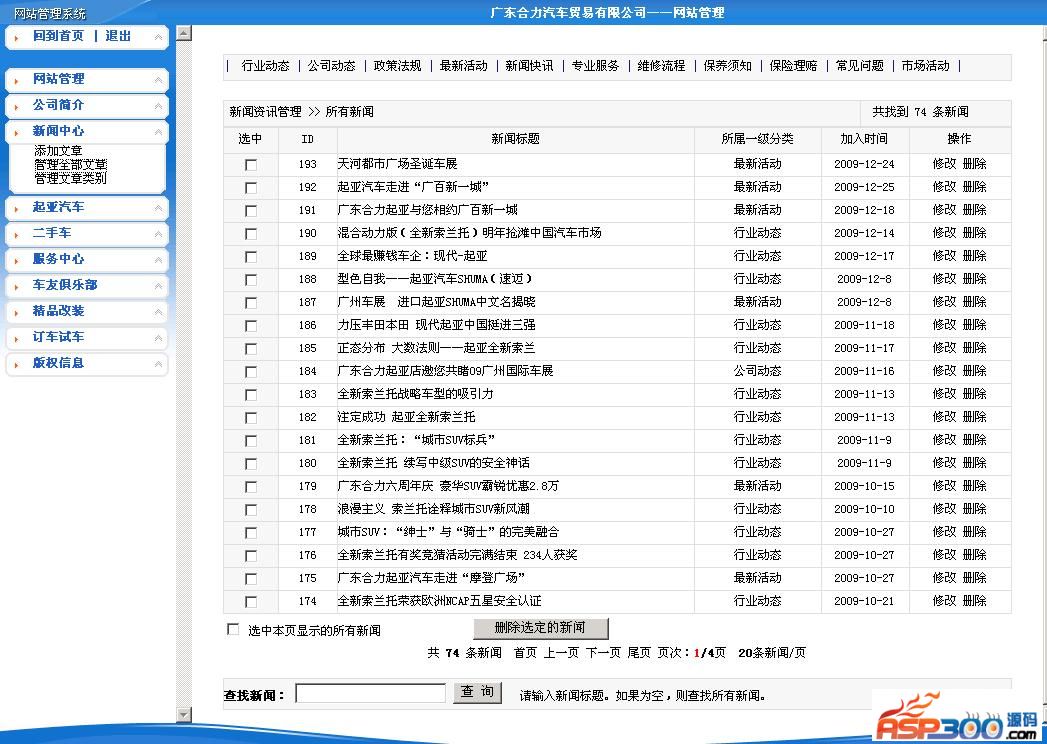Open the 常见问题 category tab
This screenshot has width=1047, height=744.
(x=859, y=66)
